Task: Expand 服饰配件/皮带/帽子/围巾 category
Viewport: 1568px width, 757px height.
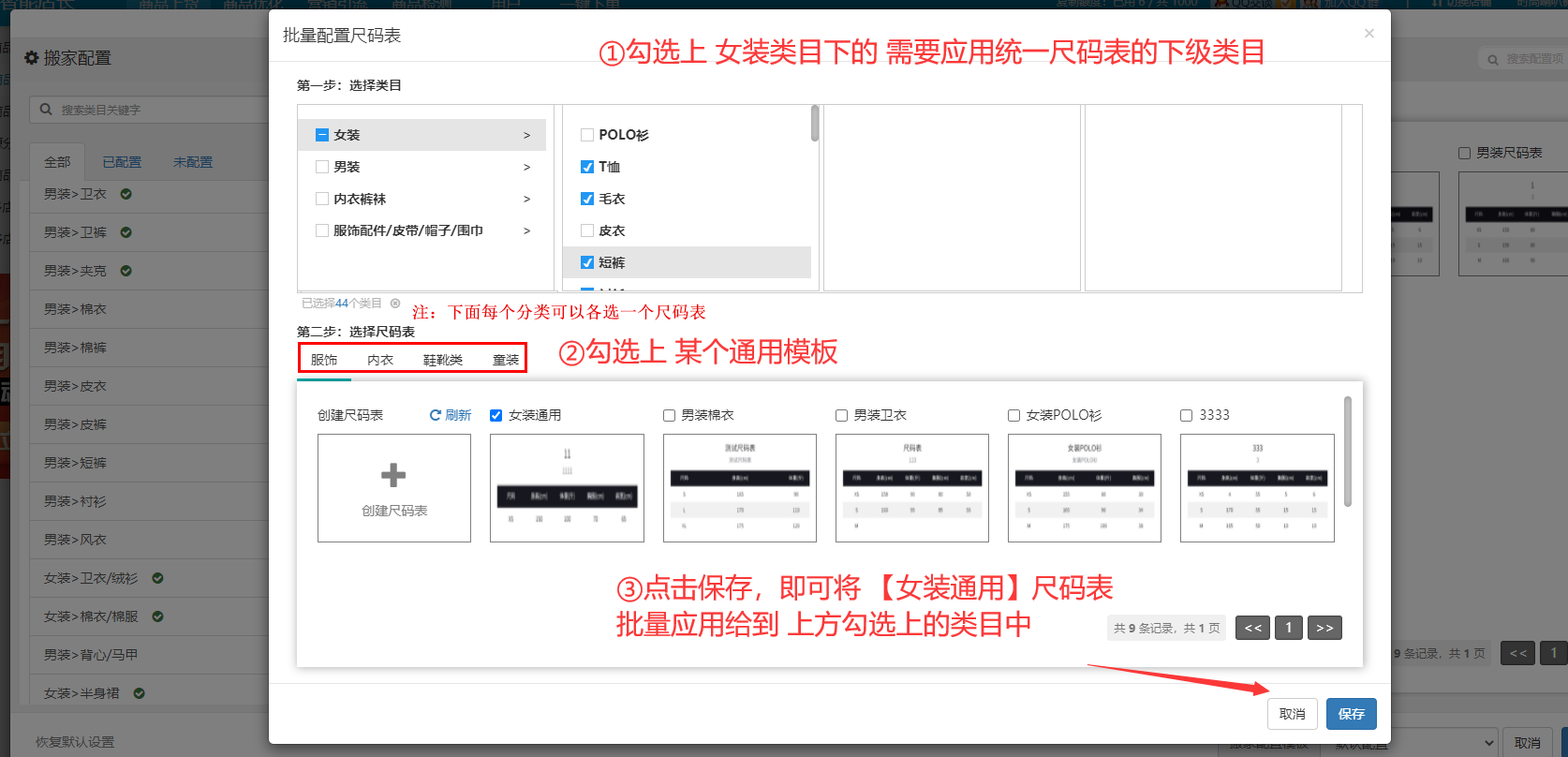Action: [526, 230]
